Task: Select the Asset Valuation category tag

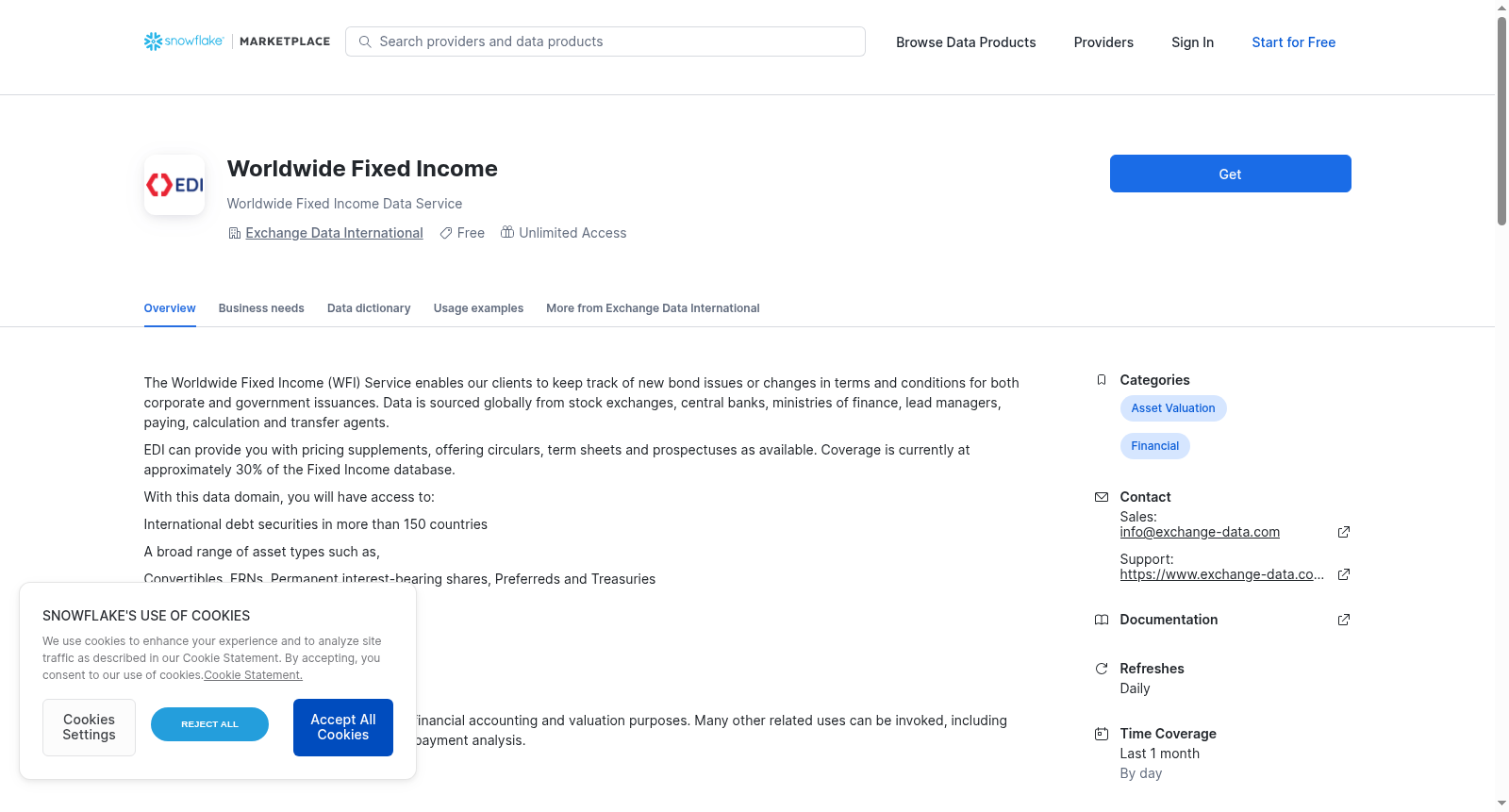Action: 1173,408
